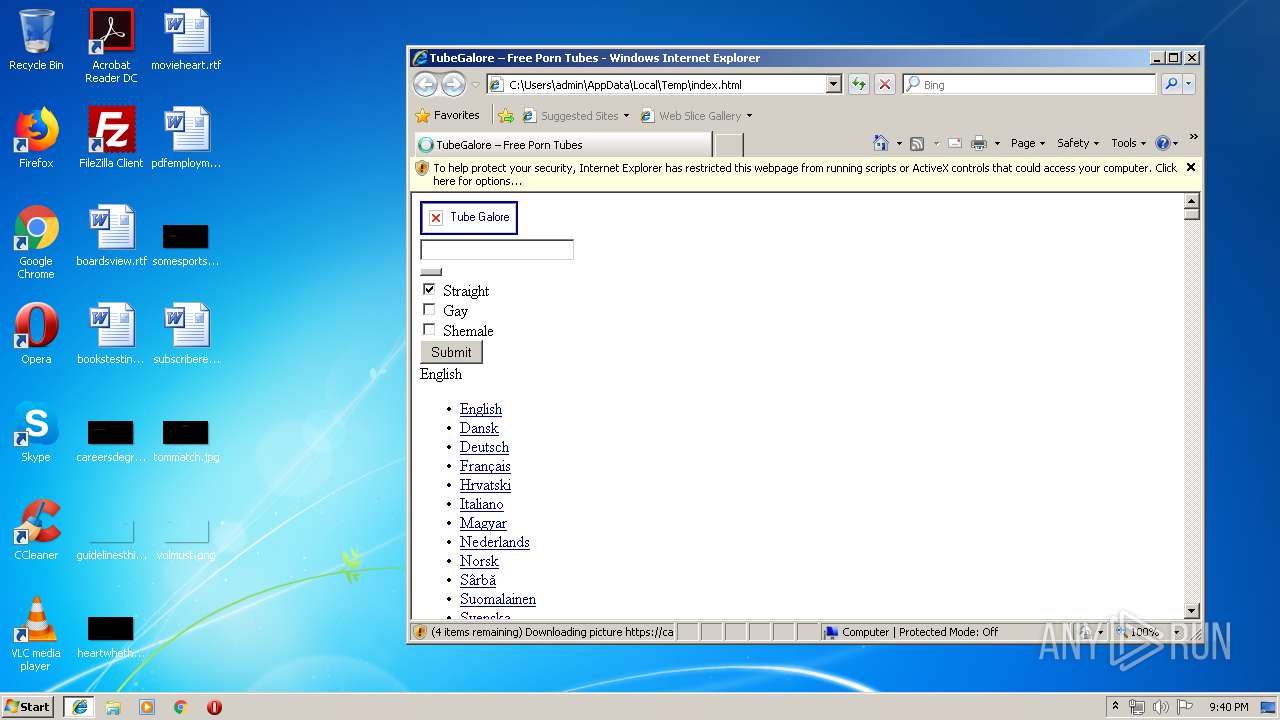Click the page scrollbar down arrow

[1191, 611]
